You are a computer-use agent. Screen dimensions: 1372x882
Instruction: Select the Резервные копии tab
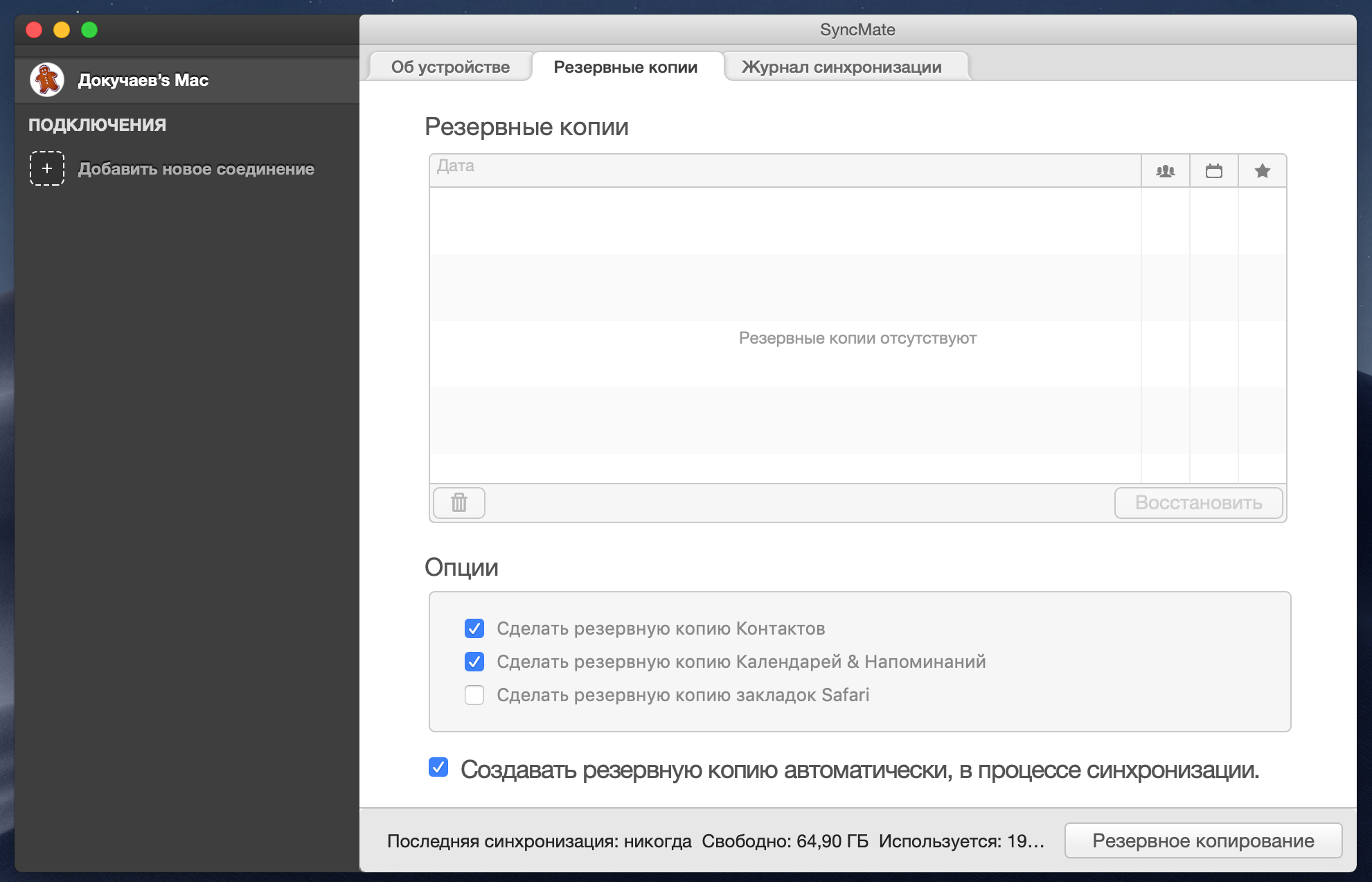pyautogui.click(x=625, y=67)
